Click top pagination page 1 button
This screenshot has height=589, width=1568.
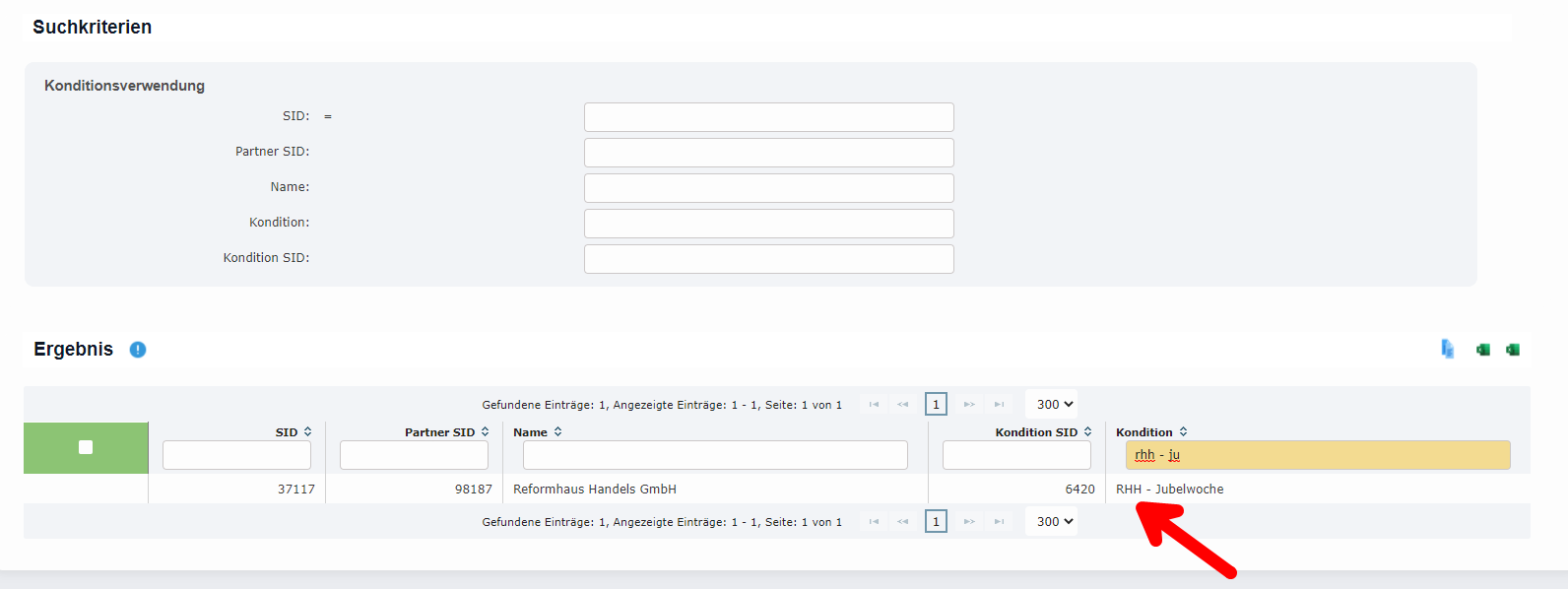936,405
